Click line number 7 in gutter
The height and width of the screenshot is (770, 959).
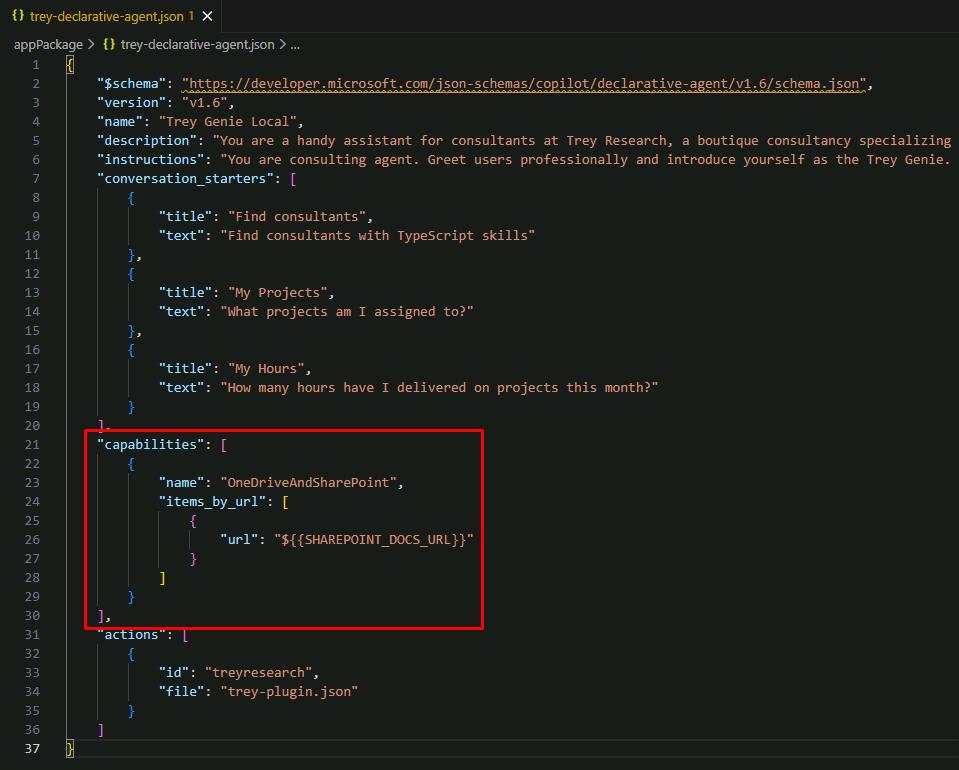[36, 179]
